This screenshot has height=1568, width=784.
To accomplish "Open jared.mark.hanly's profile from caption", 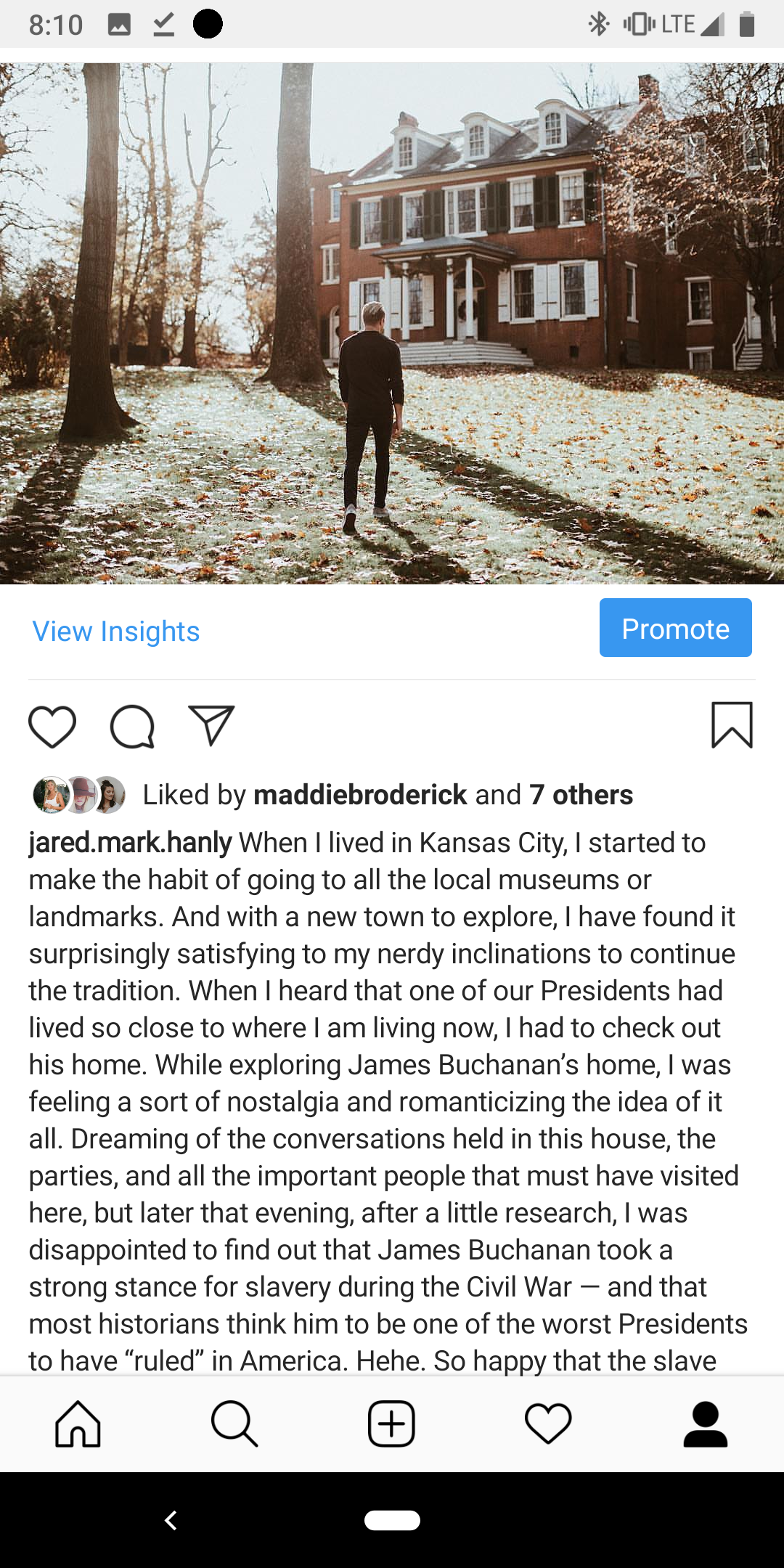I will pos(131,843).
